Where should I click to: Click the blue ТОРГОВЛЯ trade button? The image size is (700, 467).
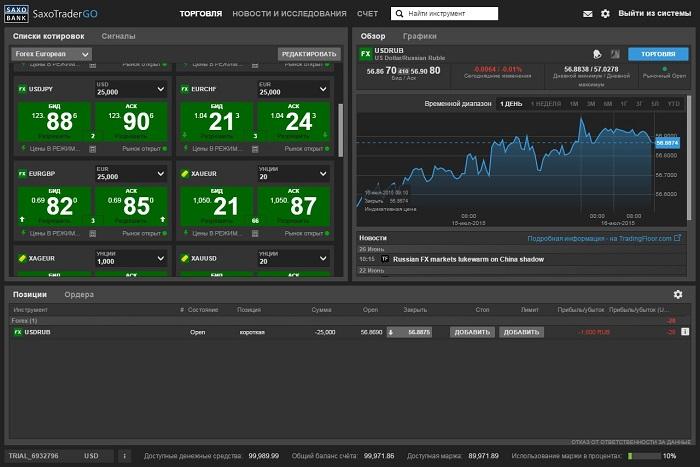tap(658, 54)
